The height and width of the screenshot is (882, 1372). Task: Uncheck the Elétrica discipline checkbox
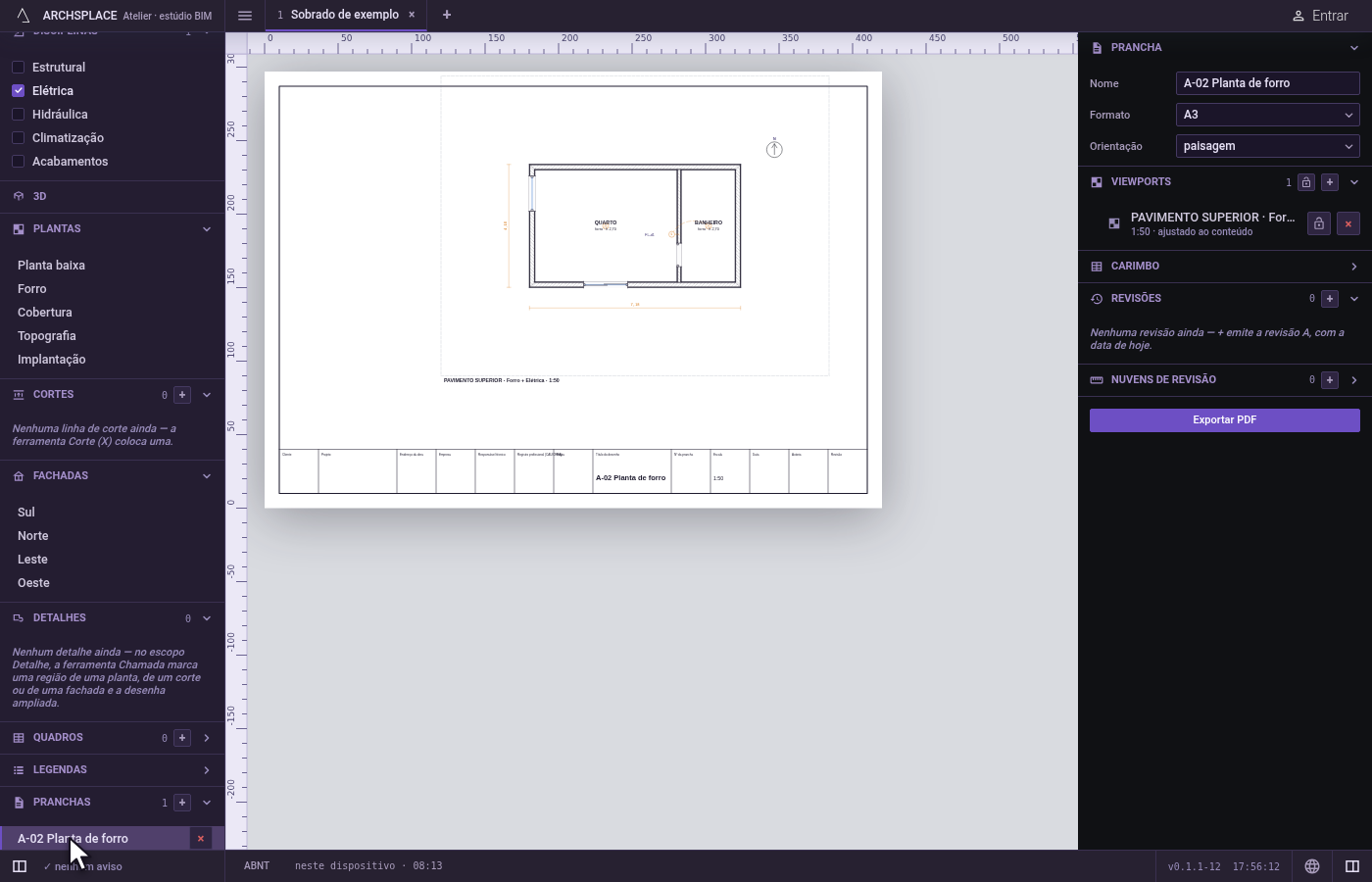pos(18,91)
